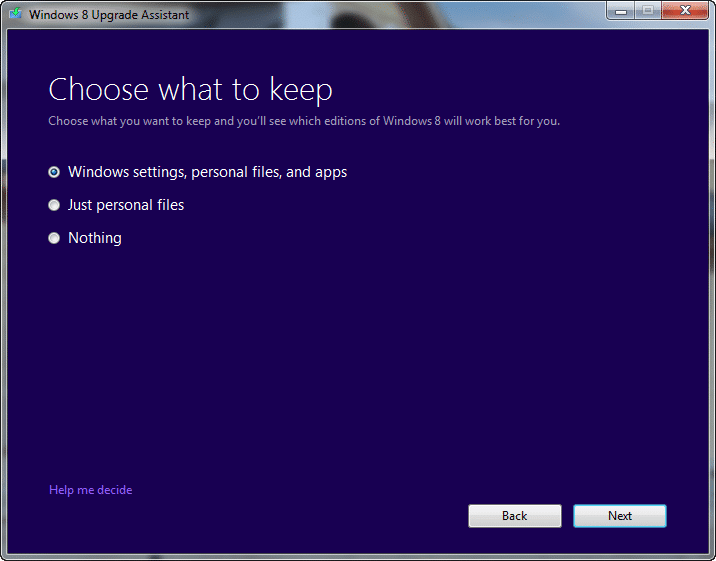Choose the 'Just personal files' radio button
Image resolution: width=716 pixels, height=561 pixels.
(54, 205)
